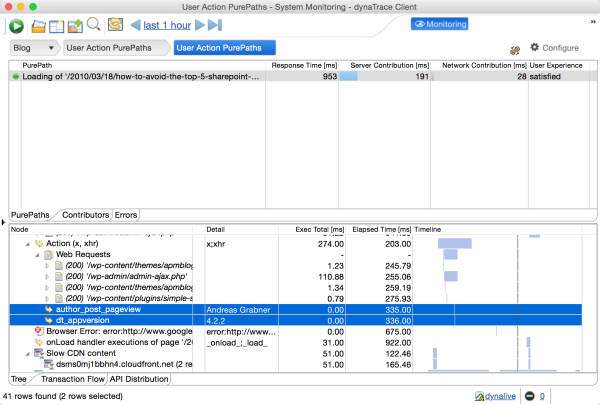Image resolution: width=600 pixels, height=405 pixels.
Task: Click green status dot of PurePath row
Action: 16,77
